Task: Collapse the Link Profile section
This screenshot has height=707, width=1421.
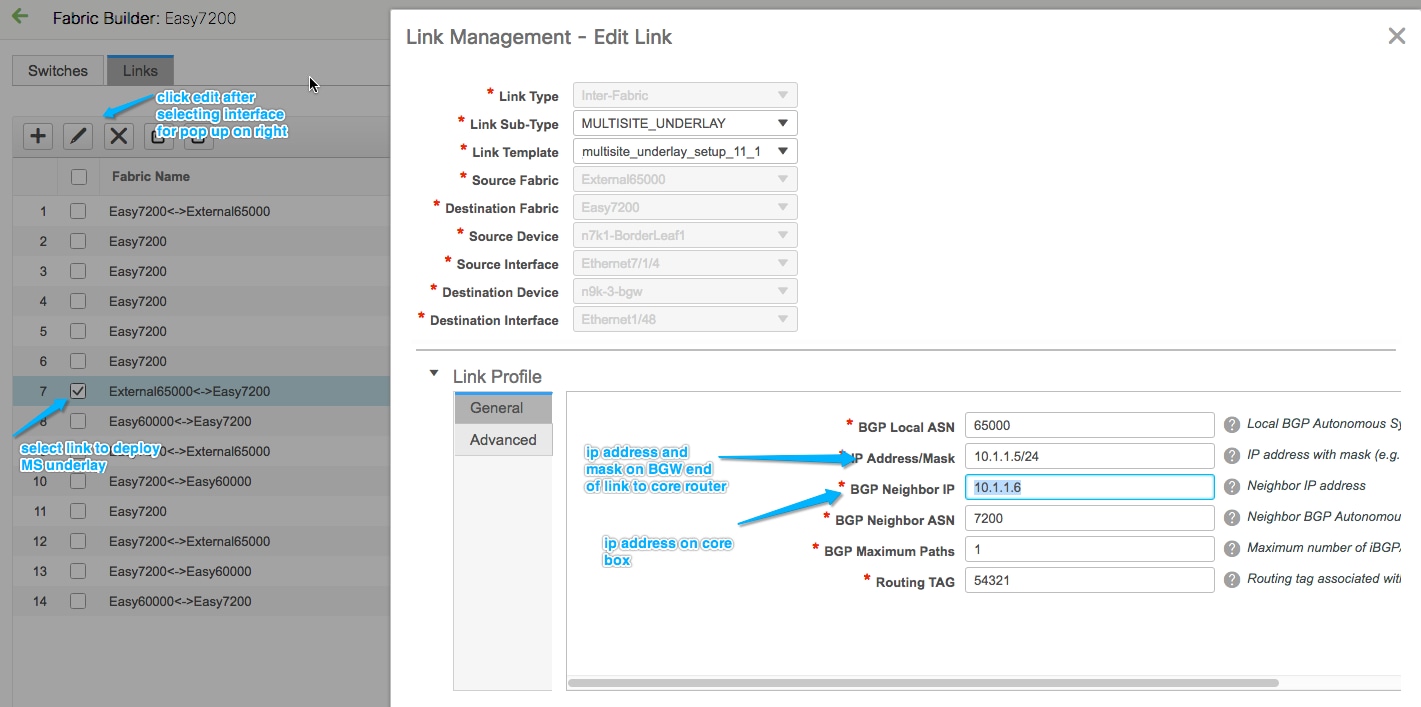Action: coord(434,374)
